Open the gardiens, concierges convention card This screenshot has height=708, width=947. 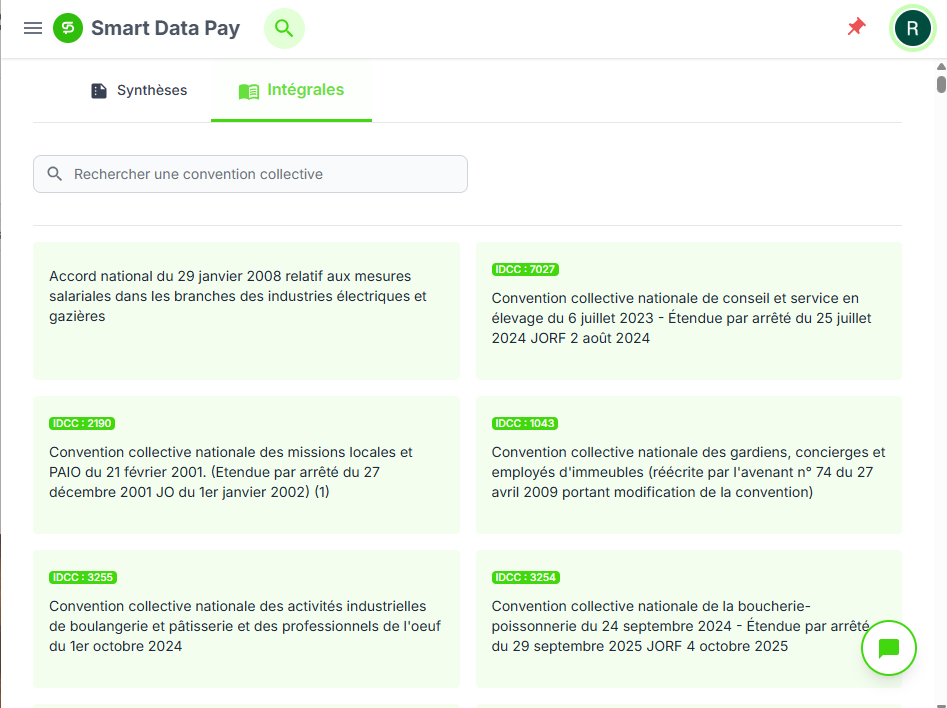pos(688,472)
